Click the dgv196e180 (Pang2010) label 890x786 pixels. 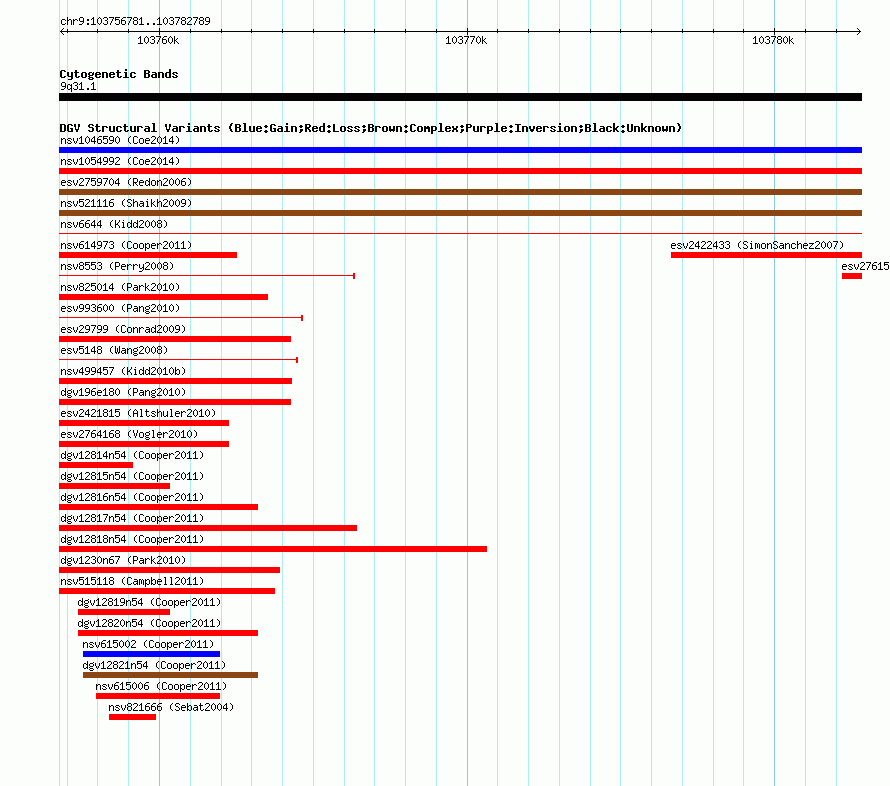point(123,392)
